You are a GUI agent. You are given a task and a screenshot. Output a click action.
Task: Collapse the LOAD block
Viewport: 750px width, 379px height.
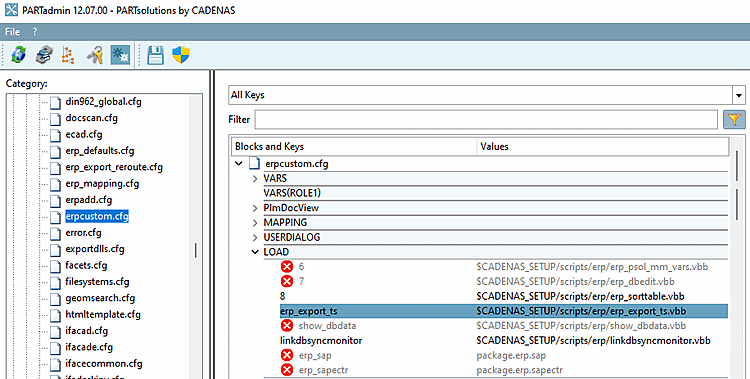[x=255, y=252]
